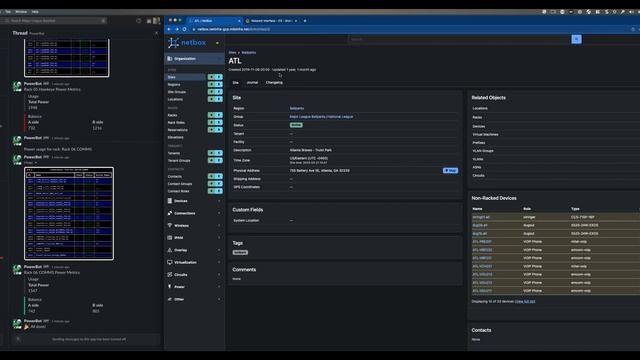This screenshot has height=360, width=640.
Task: Close the Slack Thread panel
Action: 156,33
